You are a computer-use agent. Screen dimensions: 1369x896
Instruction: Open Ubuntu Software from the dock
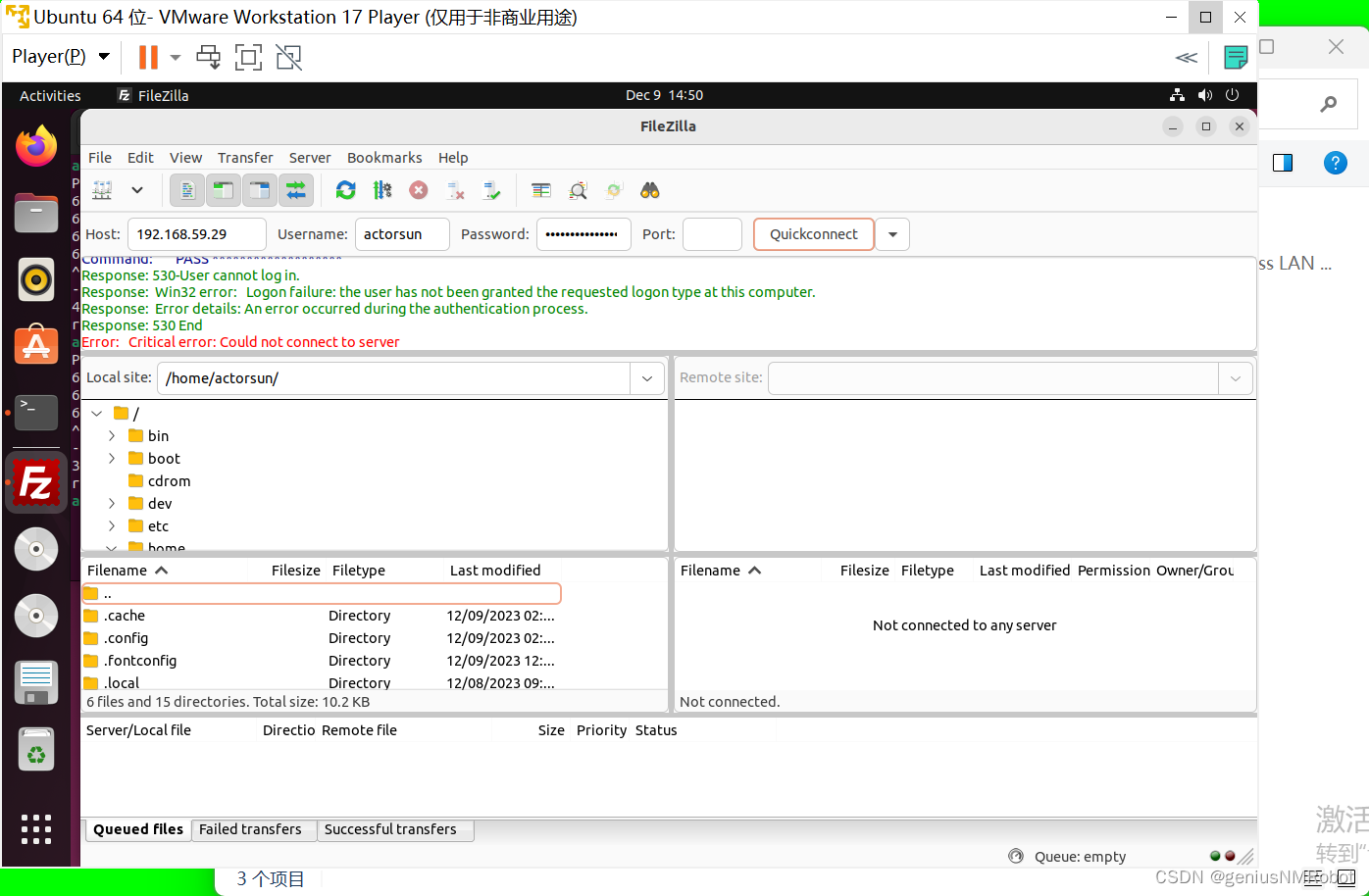(x=36, y=347)
